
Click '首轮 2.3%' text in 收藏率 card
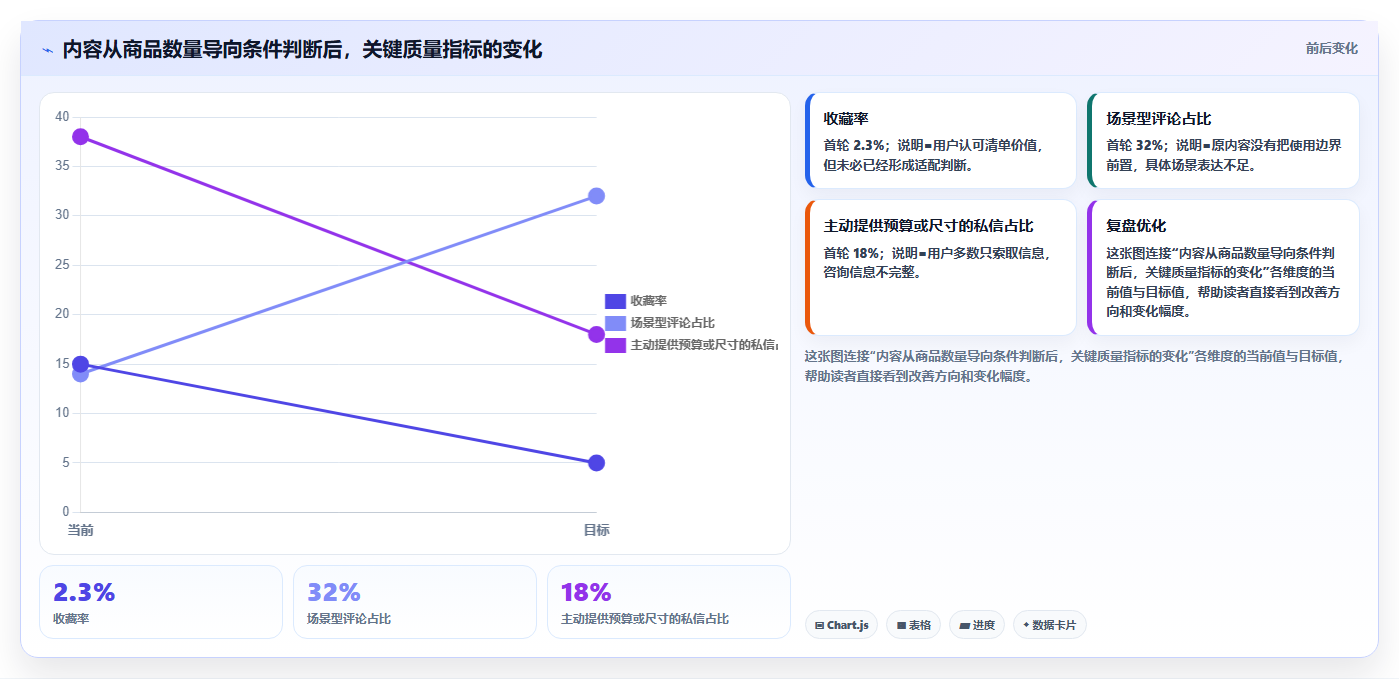(853, 145)
